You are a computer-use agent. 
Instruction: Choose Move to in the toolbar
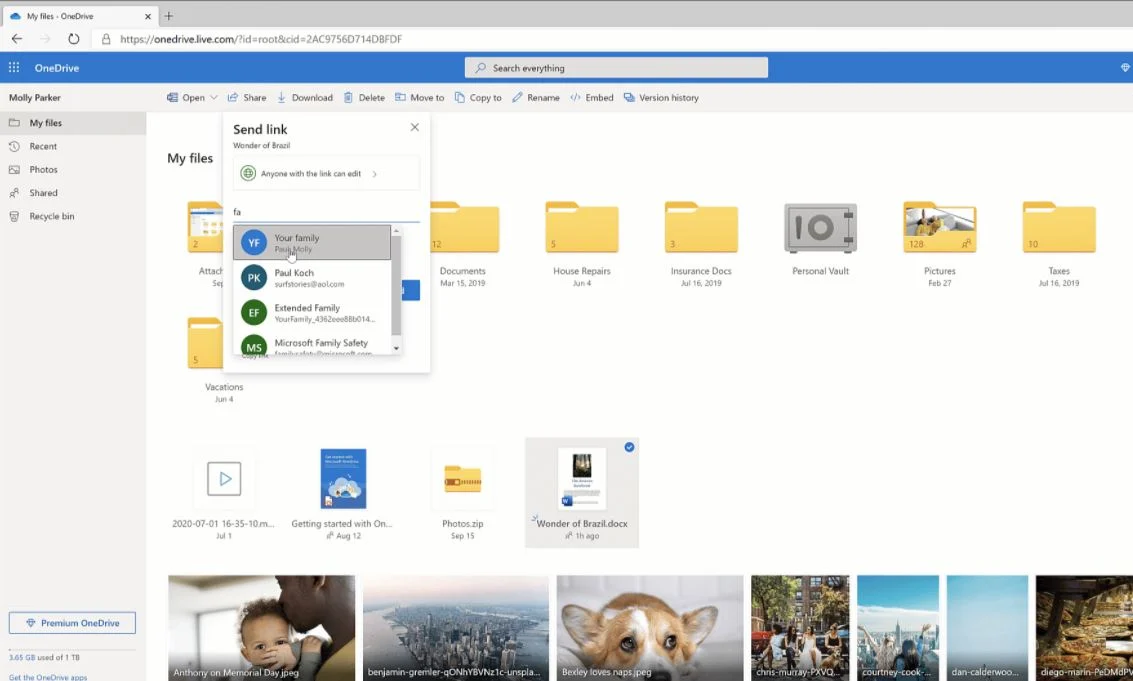coord(420,98)
